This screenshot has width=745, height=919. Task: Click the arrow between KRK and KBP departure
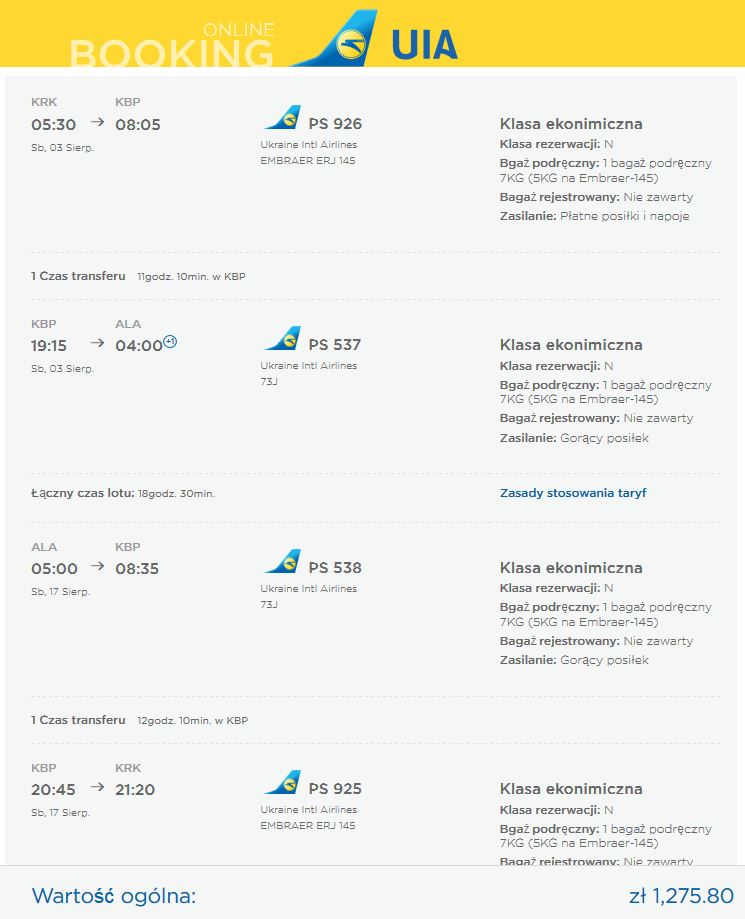click(97, 122)
